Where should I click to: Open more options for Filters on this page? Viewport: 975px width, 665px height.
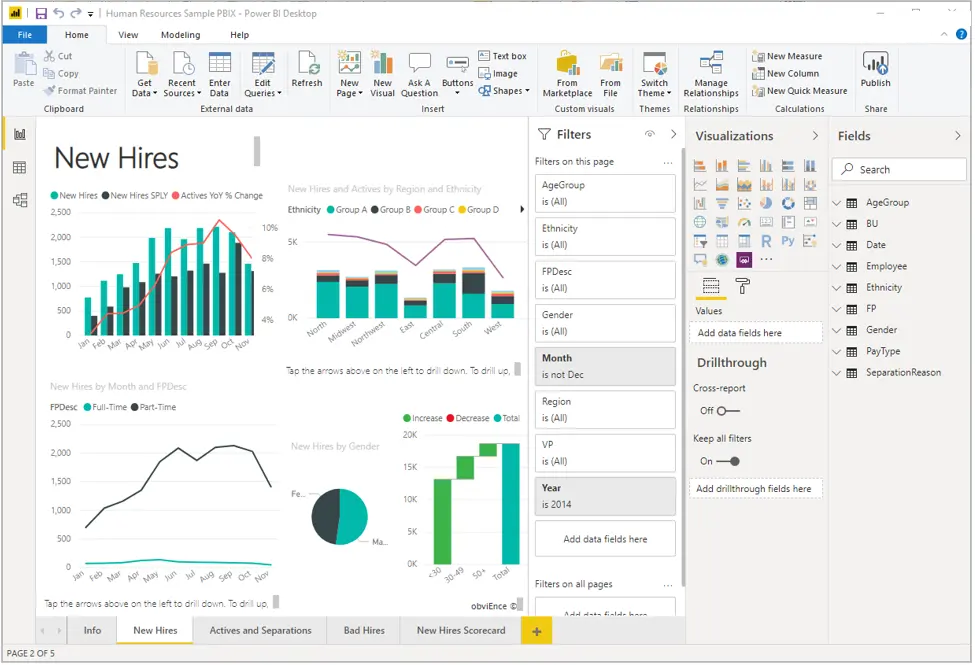(x=668, y=162)
